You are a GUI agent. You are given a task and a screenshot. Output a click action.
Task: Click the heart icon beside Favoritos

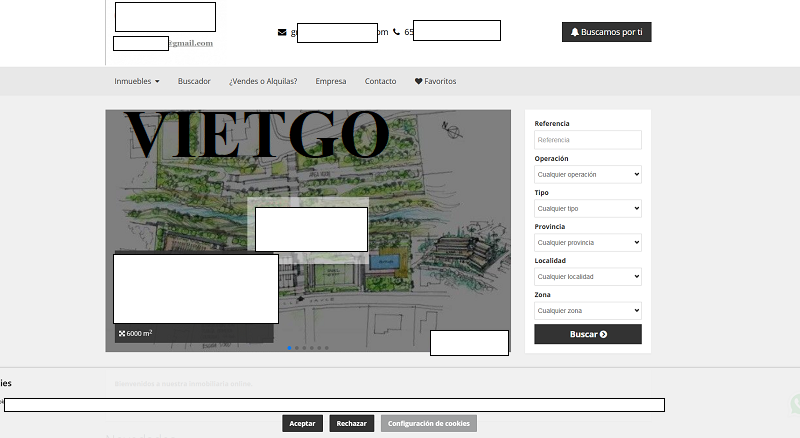pyautogui.click(x=419, y=81)
